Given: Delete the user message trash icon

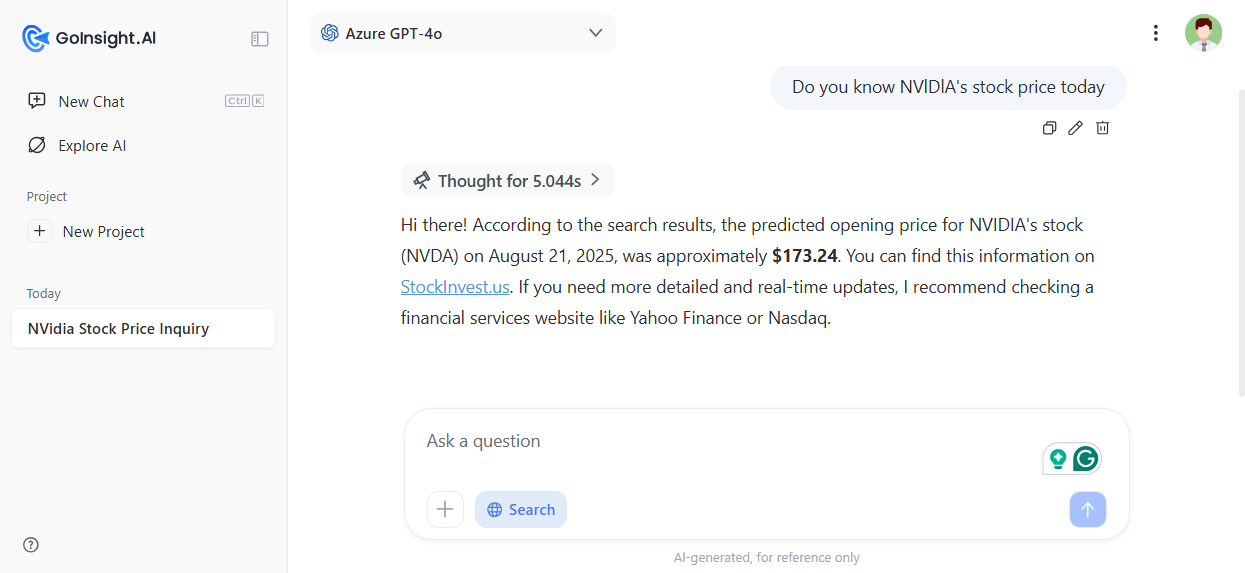Looking at the screenshot, I should click(1102, 128).
